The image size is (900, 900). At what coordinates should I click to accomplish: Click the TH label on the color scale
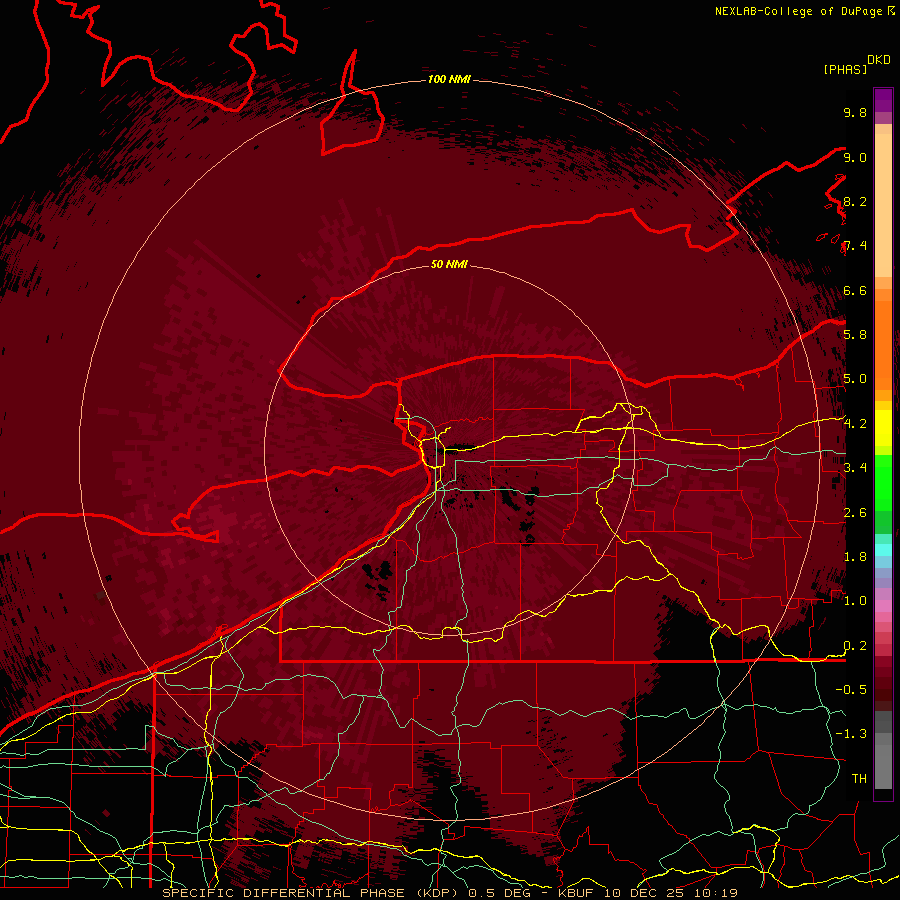(859, 778)
